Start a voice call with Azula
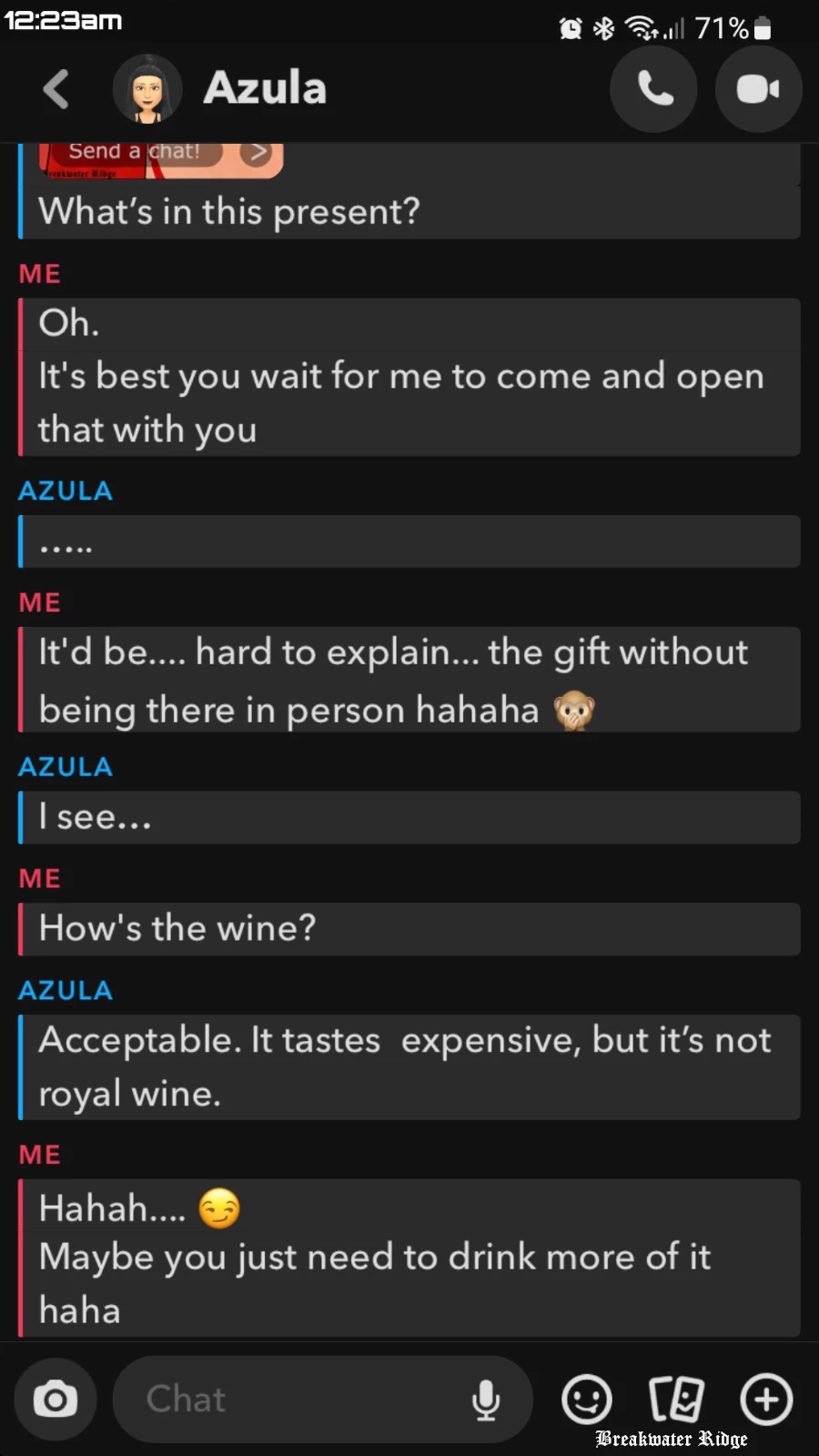Viewport: 819px width, 1456px height. pos(653,89)
